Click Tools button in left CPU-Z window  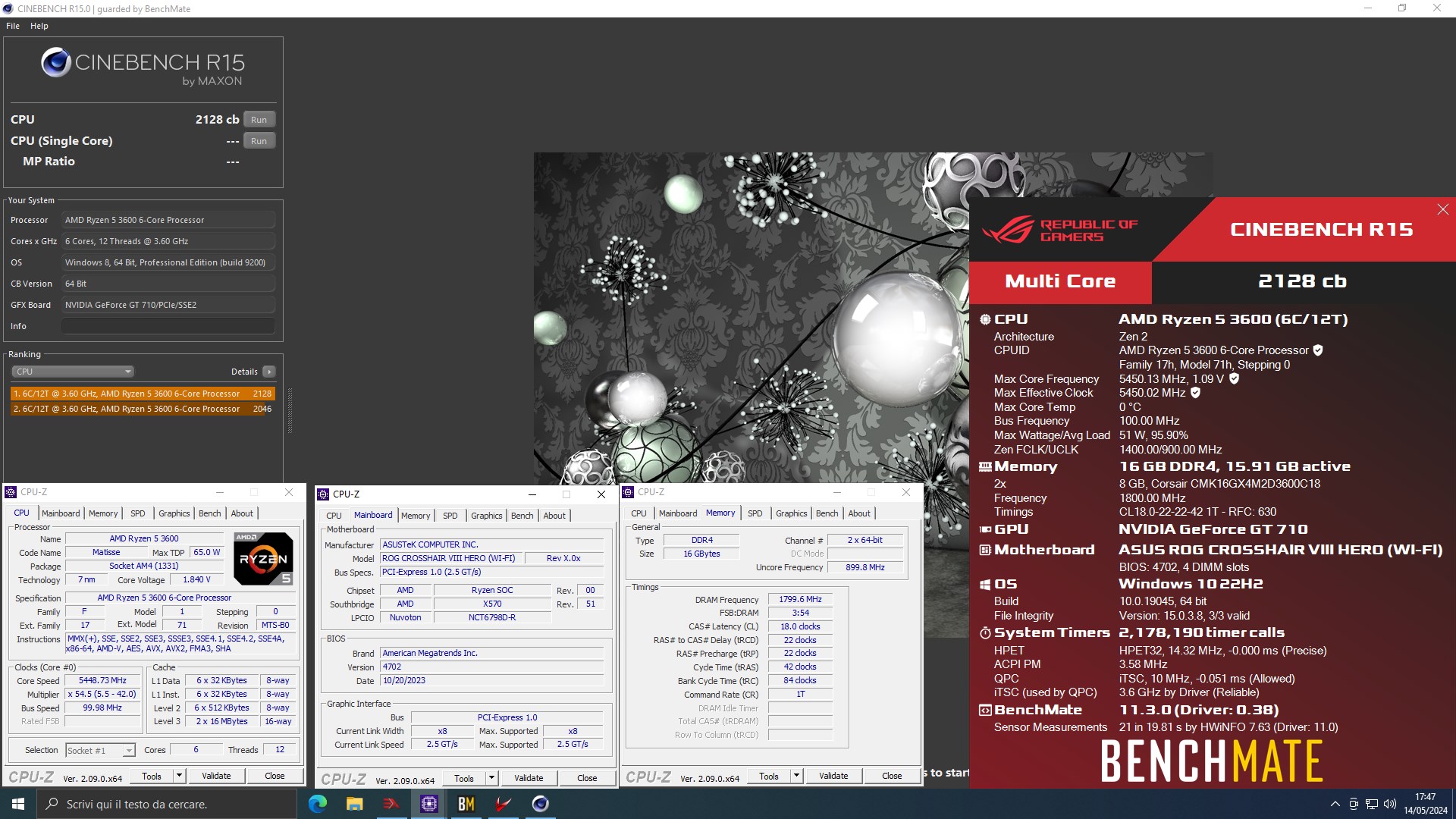click(x=152, y=776)
